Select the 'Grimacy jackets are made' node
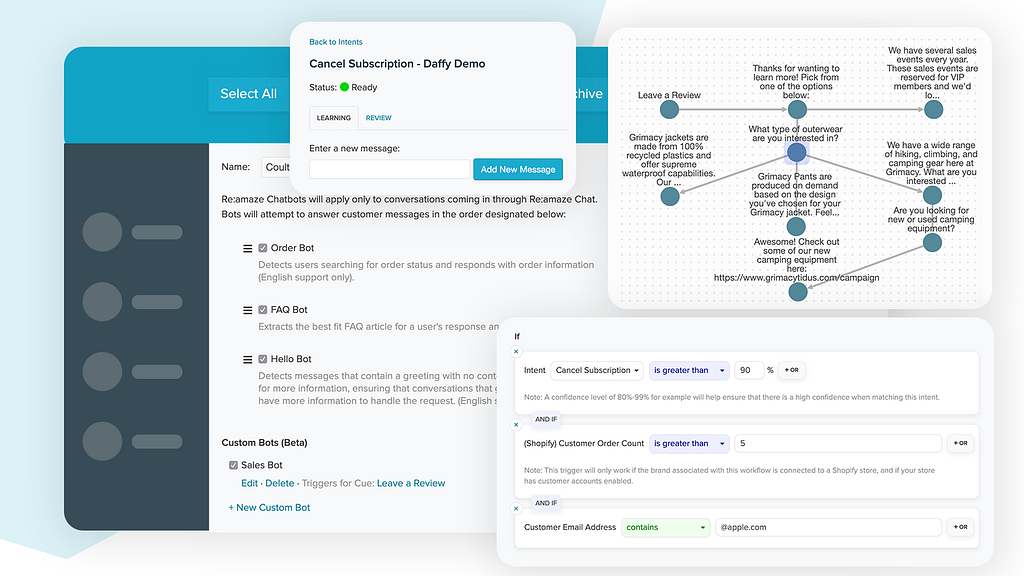This screenshot has height=576, width=1024. point(669,196)
